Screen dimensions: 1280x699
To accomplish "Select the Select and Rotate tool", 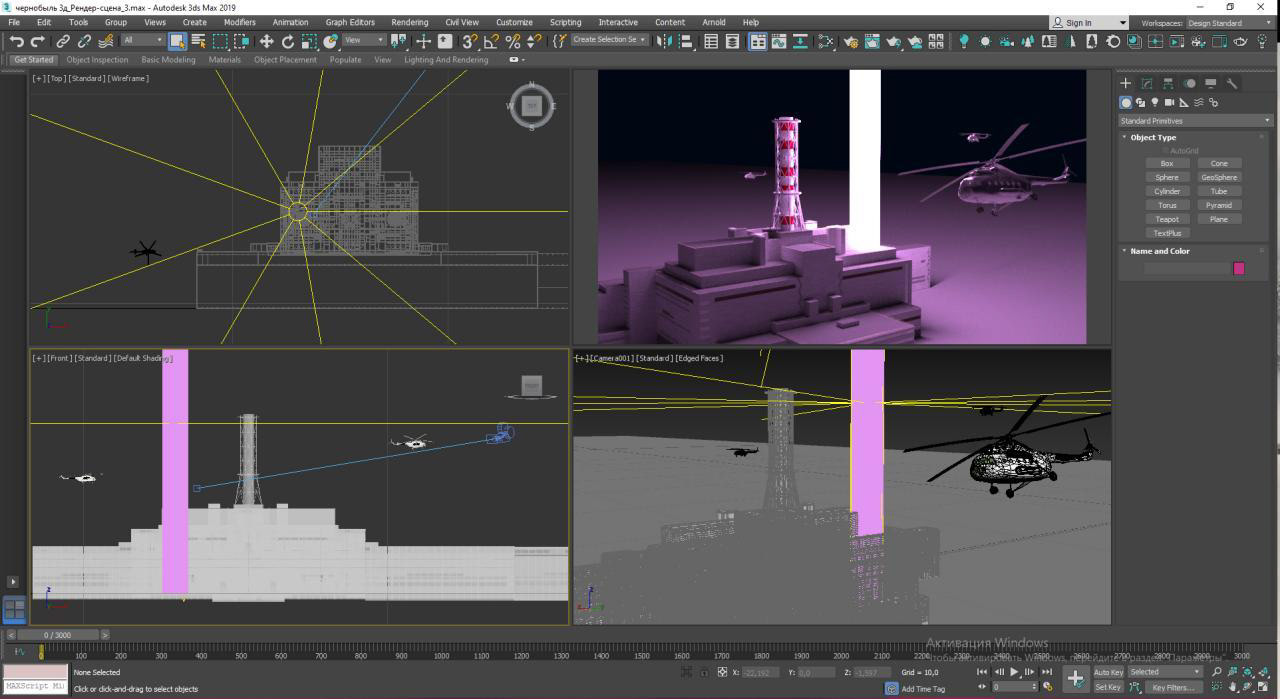I will tap(288, 41).
